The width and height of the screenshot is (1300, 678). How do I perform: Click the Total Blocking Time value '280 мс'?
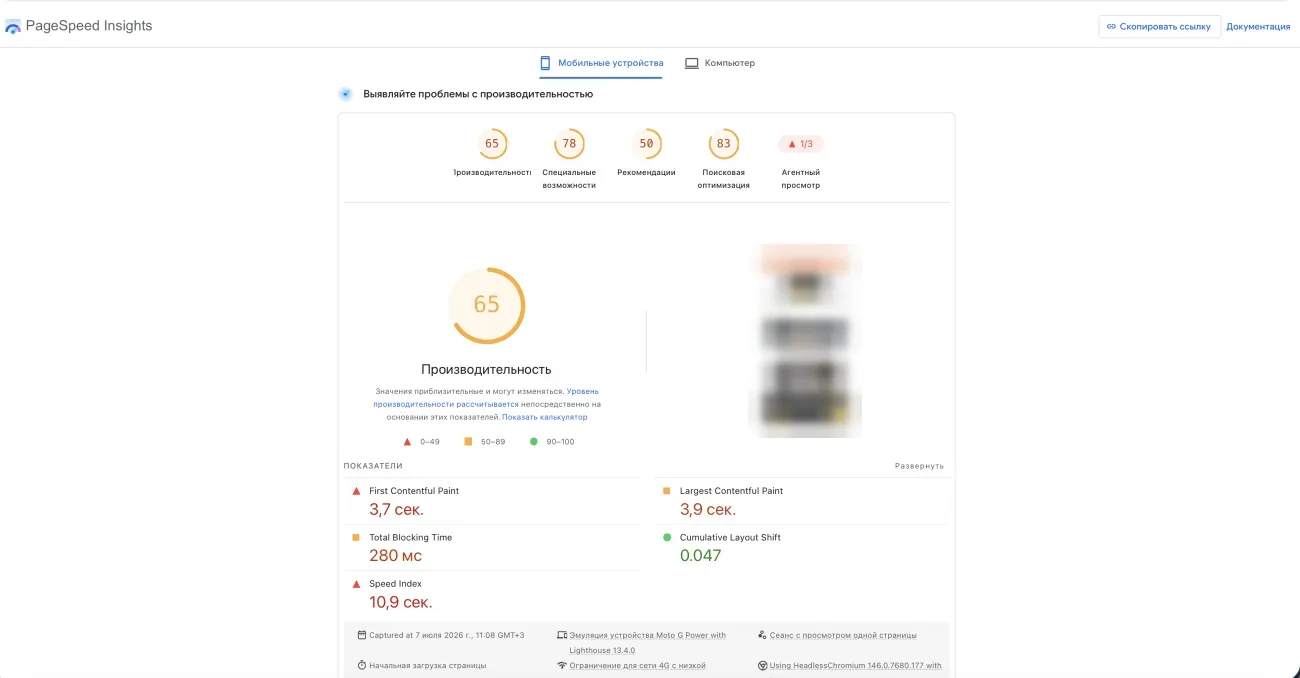pyautogui.click(x=396, y=556)
